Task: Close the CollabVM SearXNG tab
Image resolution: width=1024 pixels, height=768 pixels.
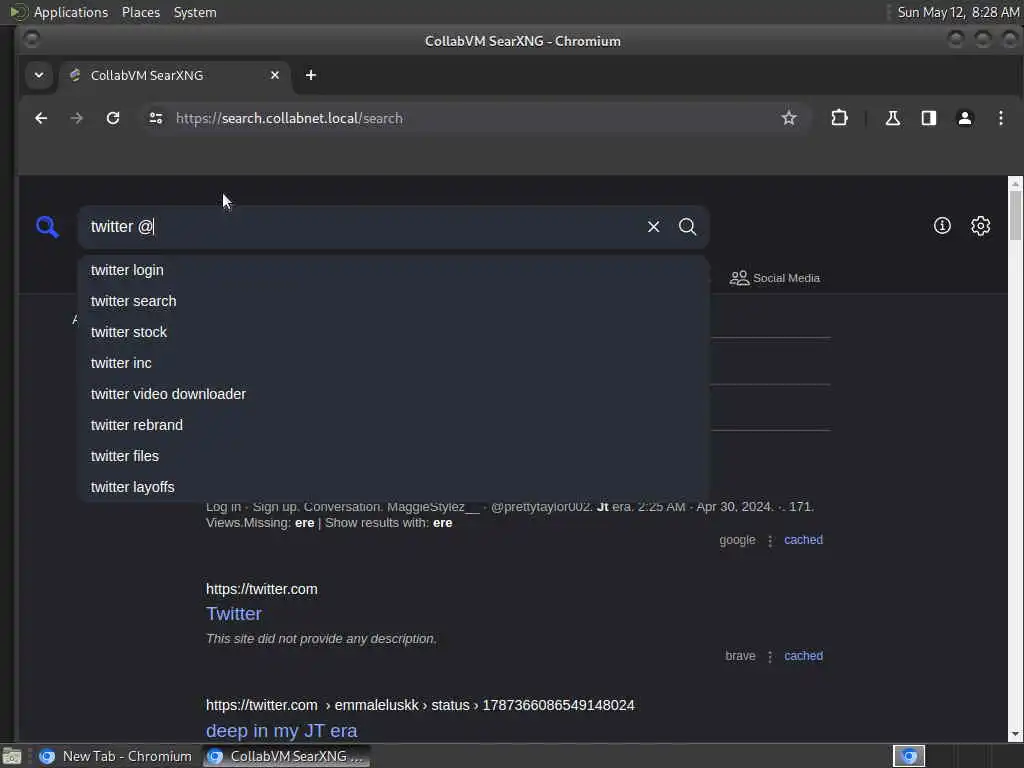Action: tap(275, 75)
